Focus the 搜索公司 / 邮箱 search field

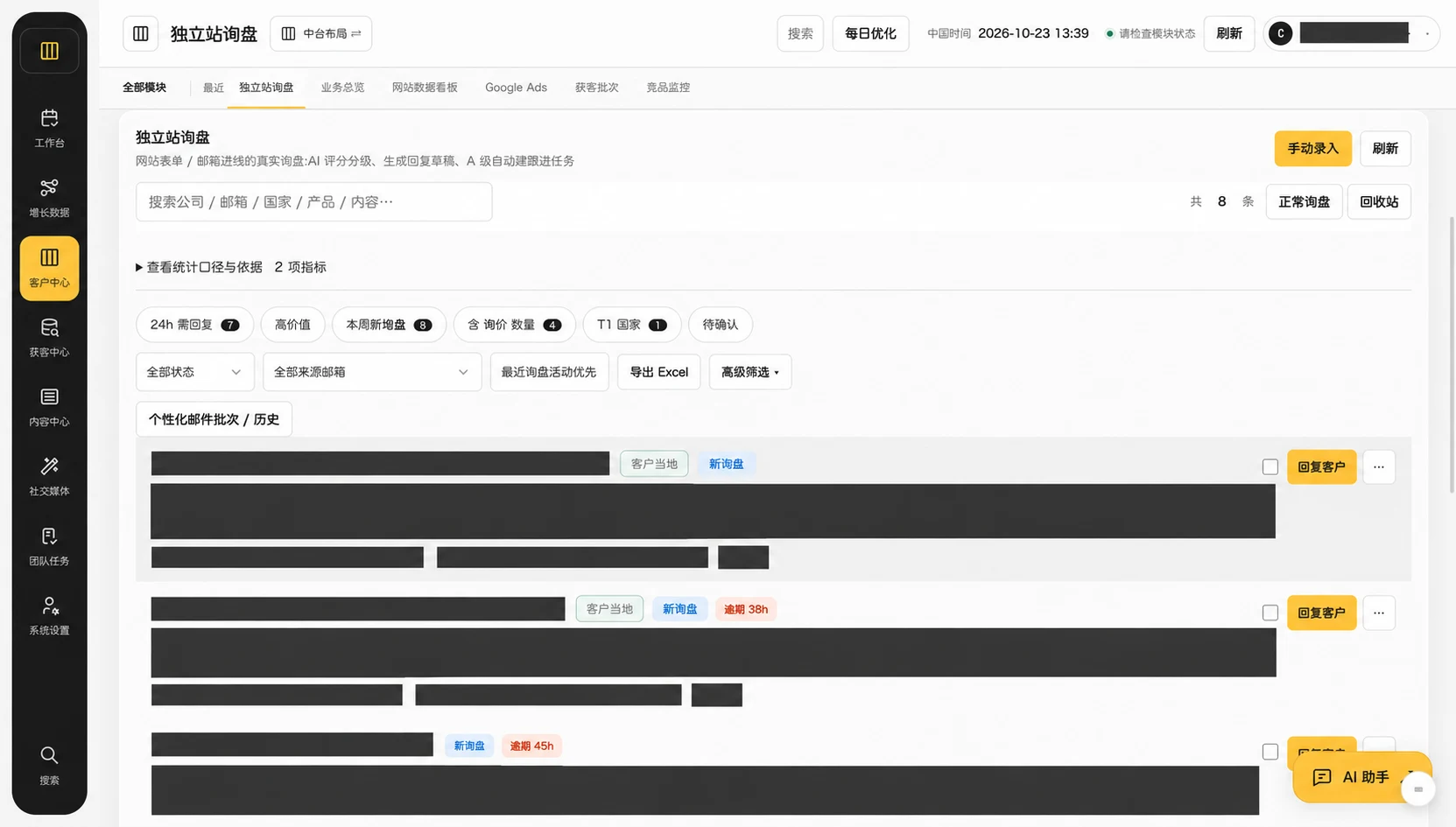313,201
